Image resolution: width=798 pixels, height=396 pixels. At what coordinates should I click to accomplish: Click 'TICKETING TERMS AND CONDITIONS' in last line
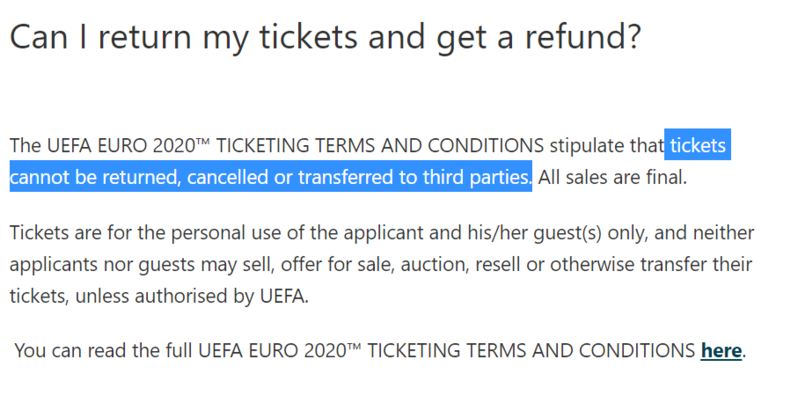point(531,351)
